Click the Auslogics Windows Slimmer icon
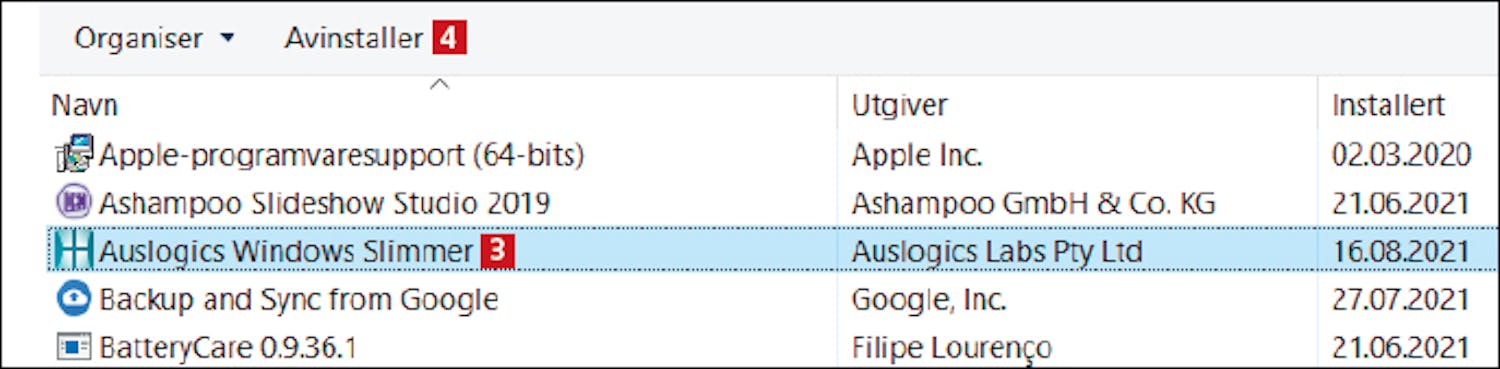 73,252
